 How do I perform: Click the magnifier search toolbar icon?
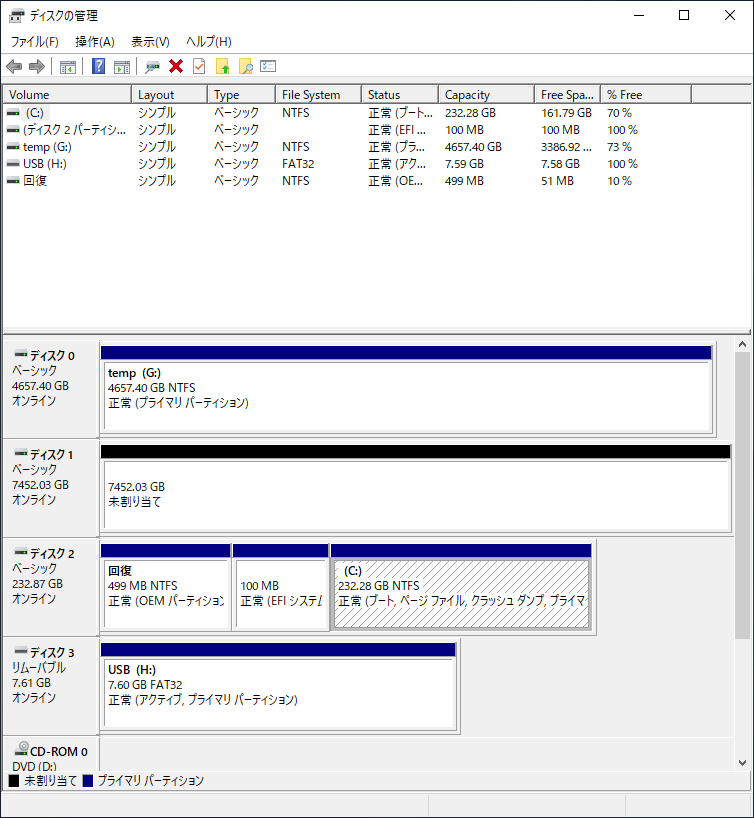coord(245,67)
